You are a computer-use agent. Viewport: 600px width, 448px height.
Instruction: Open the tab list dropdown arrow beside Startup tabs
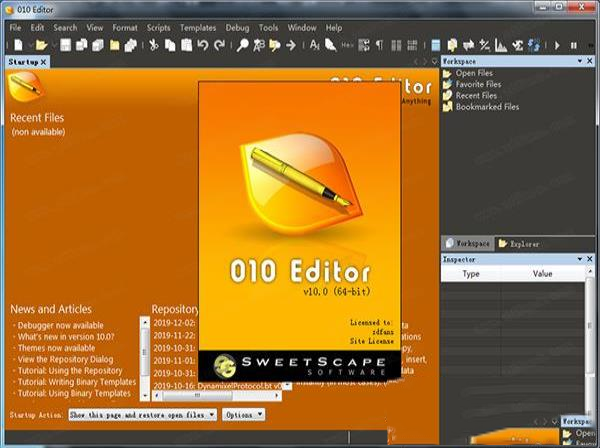click(434, 61)
